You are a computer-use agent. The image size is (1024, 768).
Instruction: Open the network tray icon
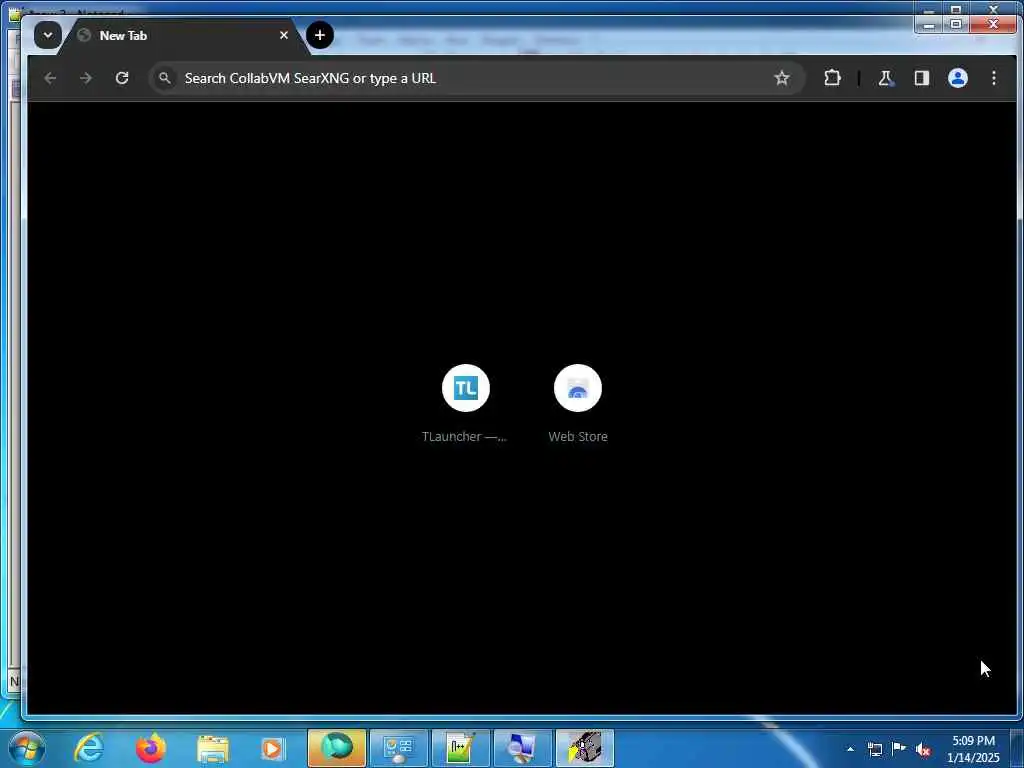pos(874,749)
